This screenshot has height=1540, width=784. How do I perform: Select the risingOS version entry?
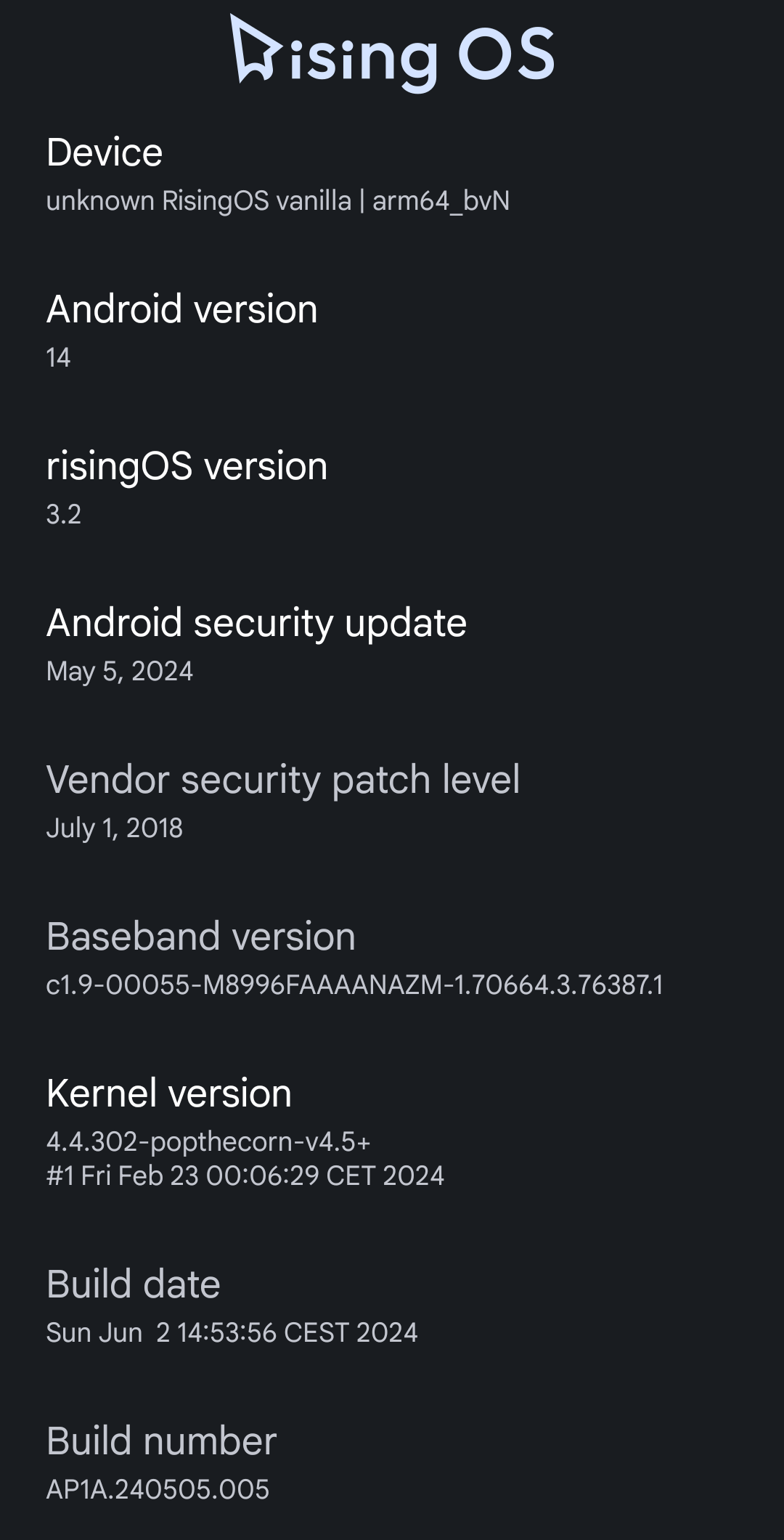(392, 489)
